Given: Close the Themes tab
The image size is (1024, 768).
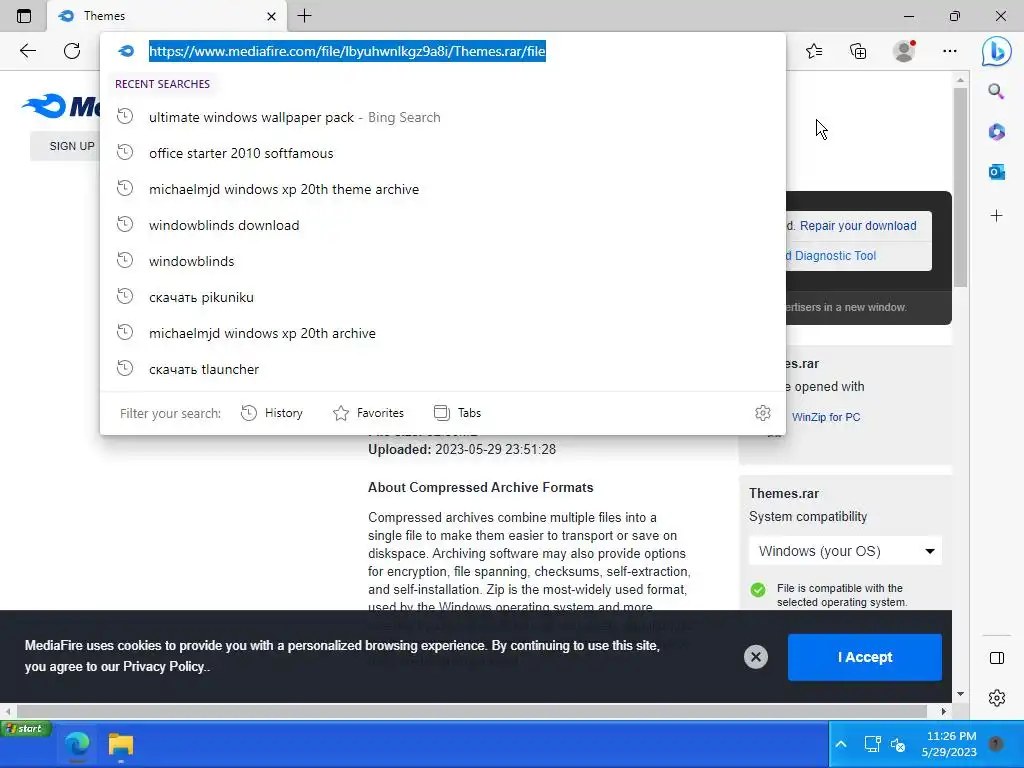Looking at the screenshot, I should (x=272, y=16).
